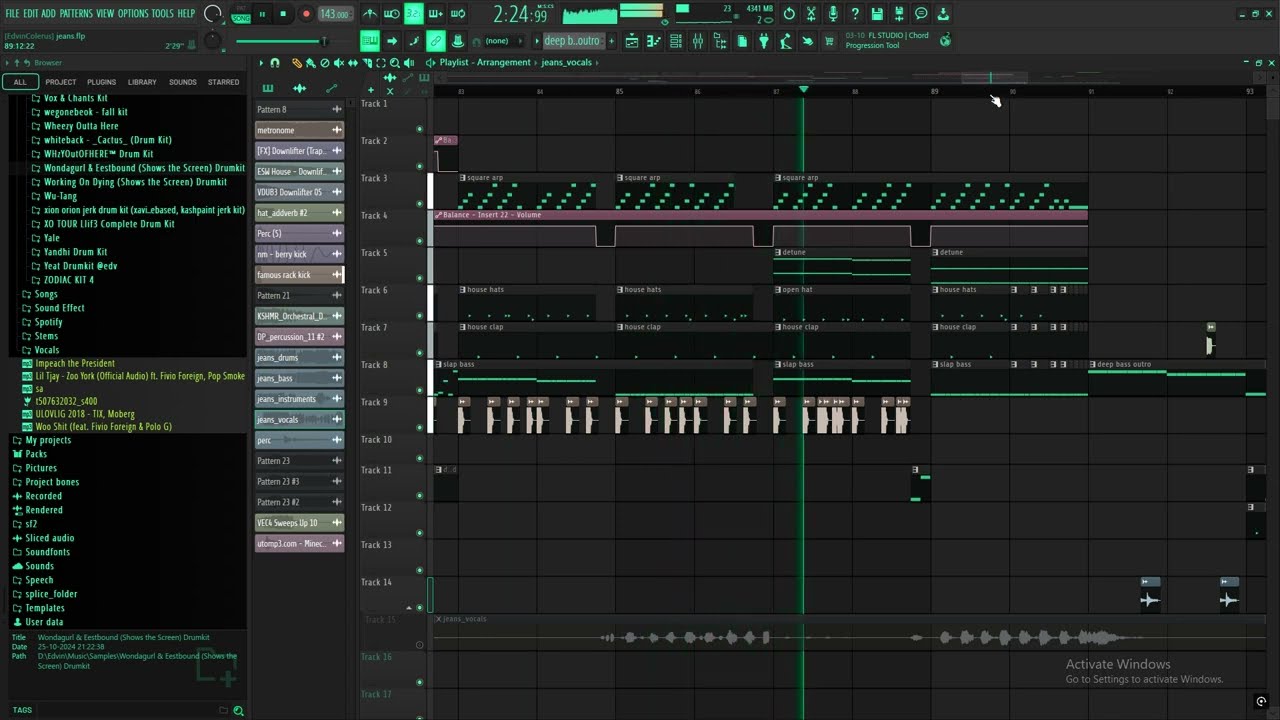Image resolution: width=1280 pixels, height=720 pixels.
Task: Select the Zoom magnifier tool in playlist
Action: tap(395, 63)
